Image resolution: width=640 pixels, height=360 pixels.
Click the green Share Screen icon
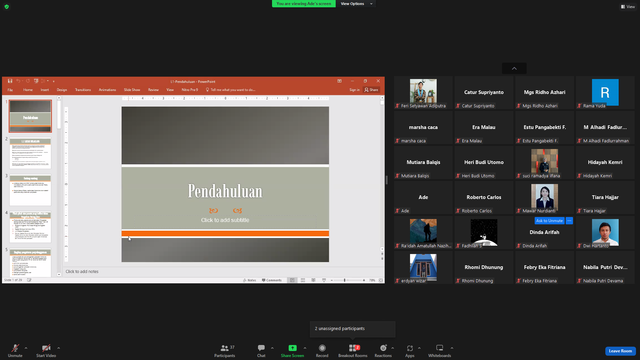coord(292,348)
